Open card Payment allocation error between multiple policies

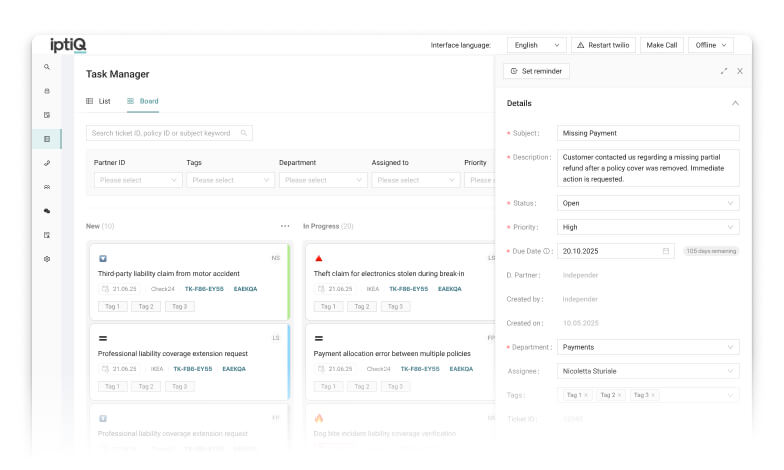[x=400, y=362]
